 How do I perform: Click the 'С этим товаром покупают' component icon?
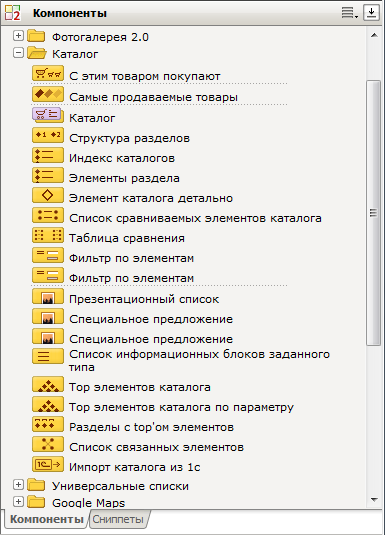click(x=48, y=74)
